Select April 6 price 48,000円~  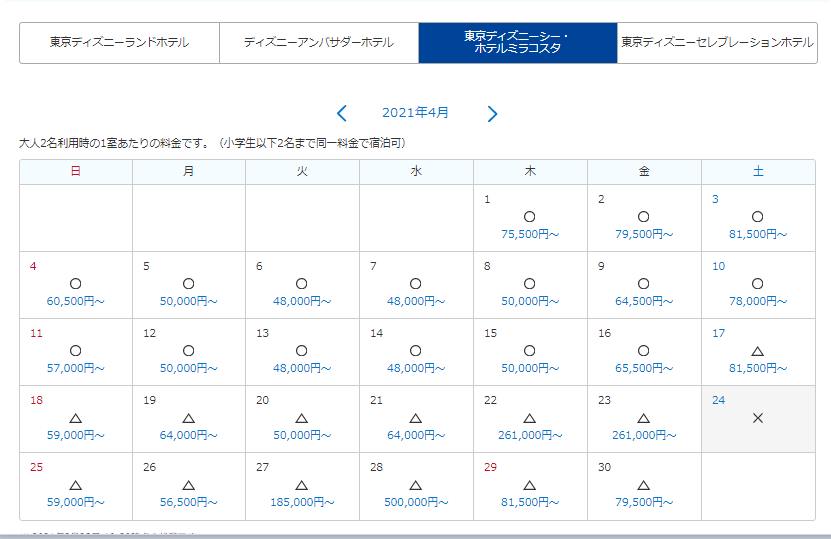pos(302,301)
